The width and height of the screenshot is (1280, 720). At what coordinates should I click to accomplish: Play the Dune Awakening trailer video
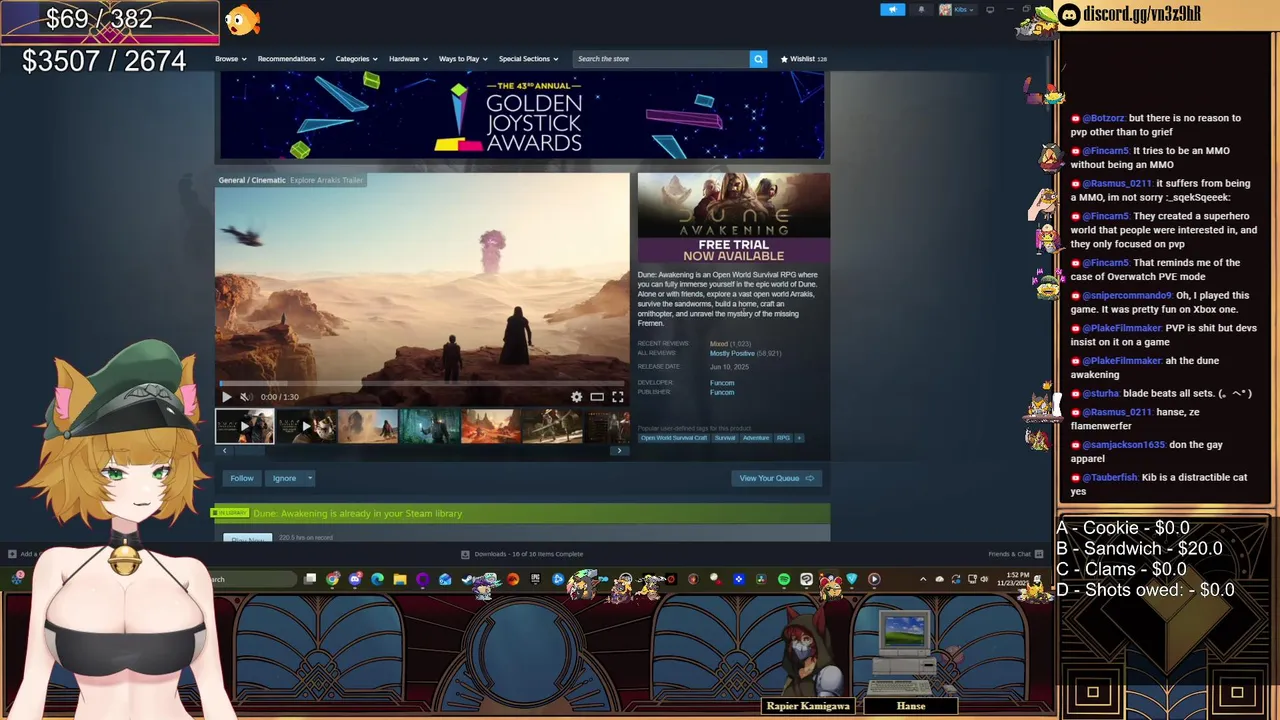pos(226,397)
